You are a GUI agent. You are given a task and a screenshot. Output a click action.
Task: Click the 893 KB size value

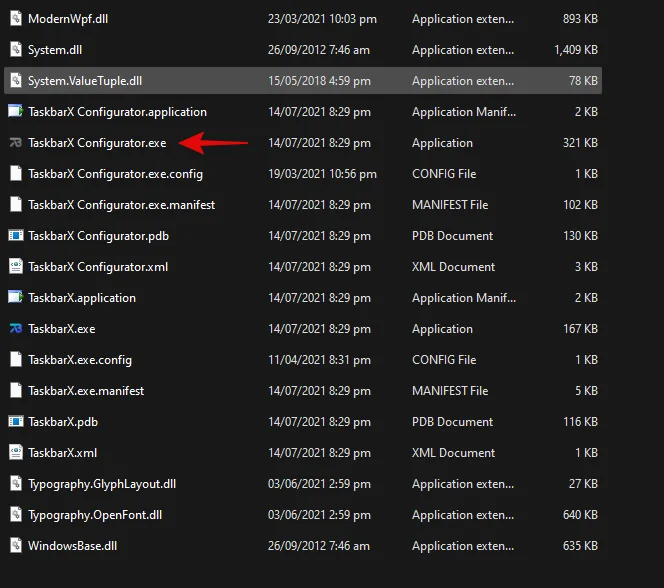(580, 19)
